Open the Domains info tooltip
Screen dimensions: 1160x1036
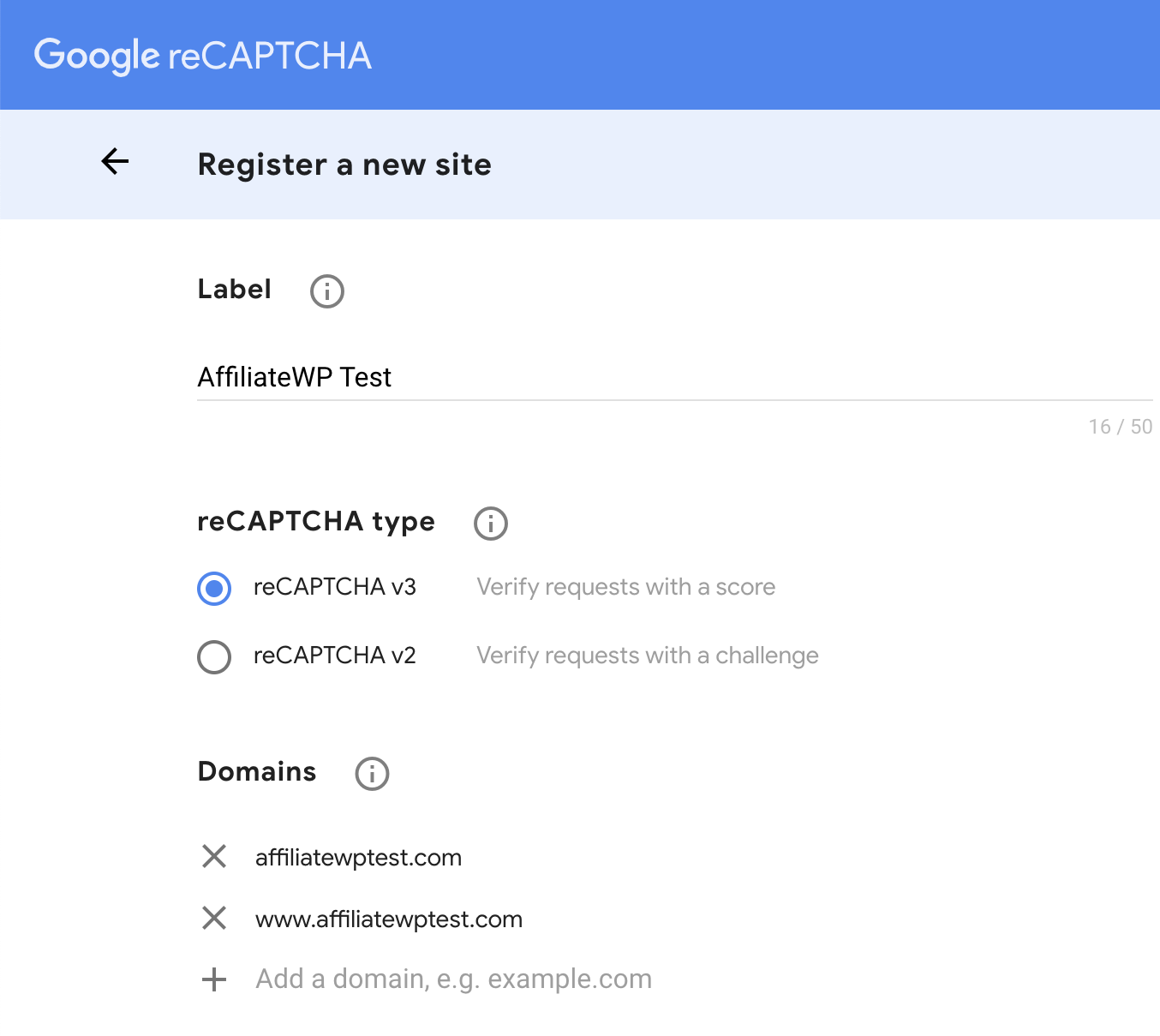tap(372, 774)
